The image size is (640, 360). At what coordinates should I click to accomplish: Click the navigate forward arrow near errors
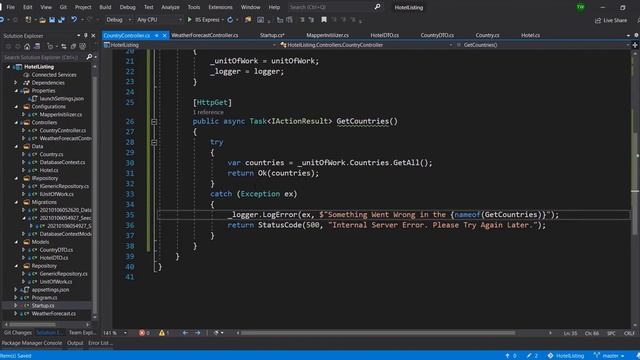pyautogui.click(x=198, y=333)
